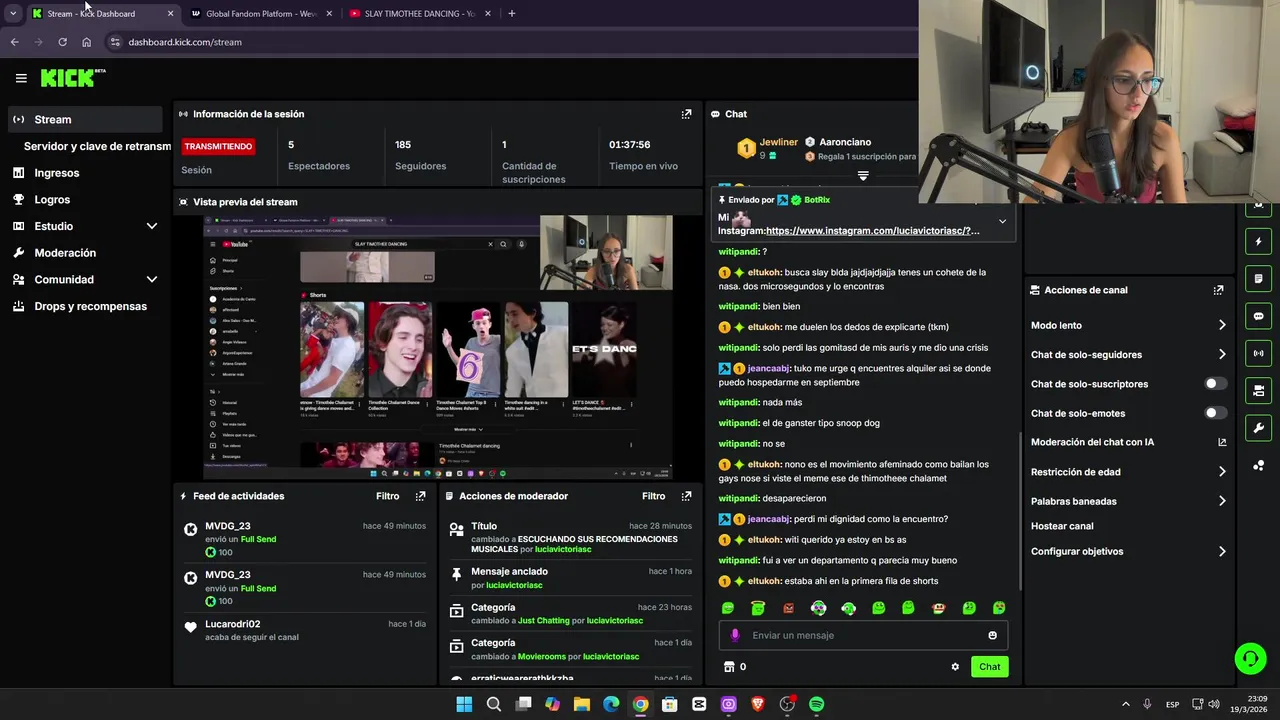Open Drops y recompensas in the sidebar
Screen dimensions: 1280x720
[85, 306]
